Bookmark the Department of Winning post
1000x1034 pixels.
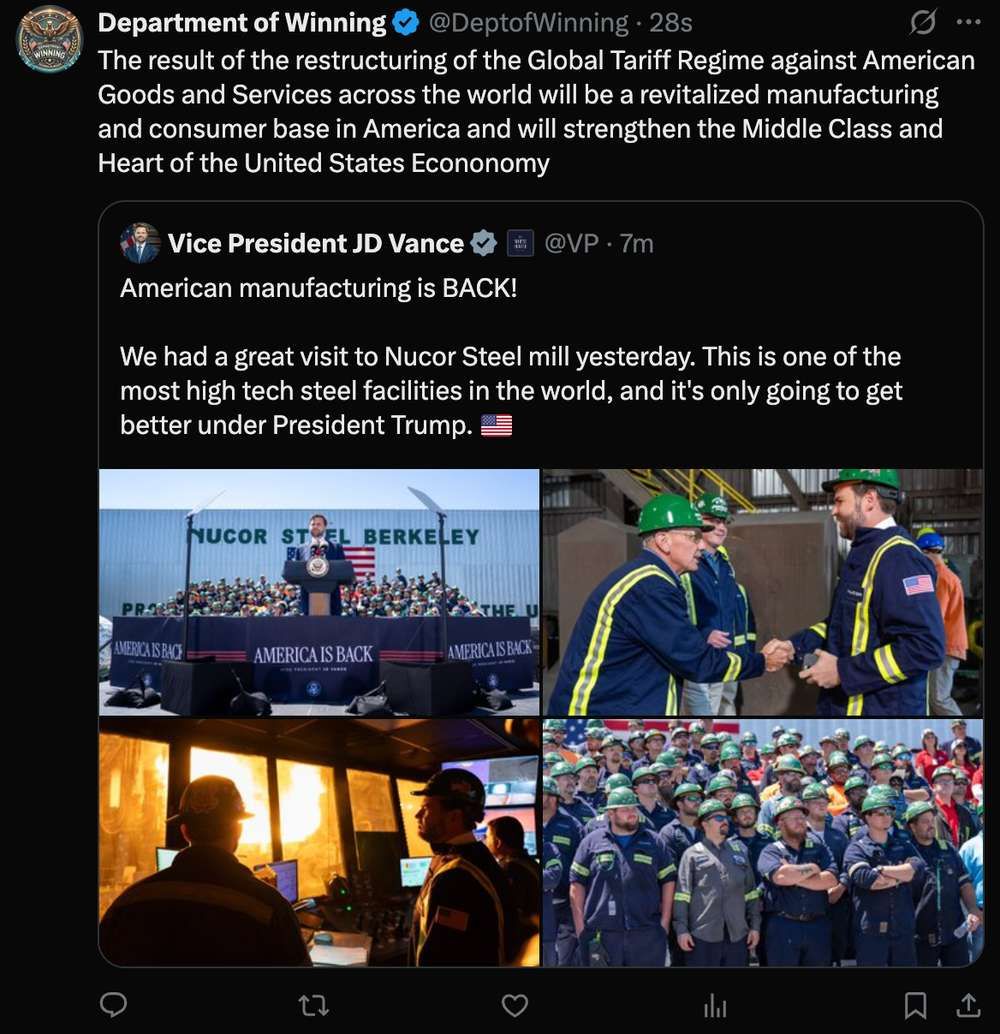(915, 1006)
